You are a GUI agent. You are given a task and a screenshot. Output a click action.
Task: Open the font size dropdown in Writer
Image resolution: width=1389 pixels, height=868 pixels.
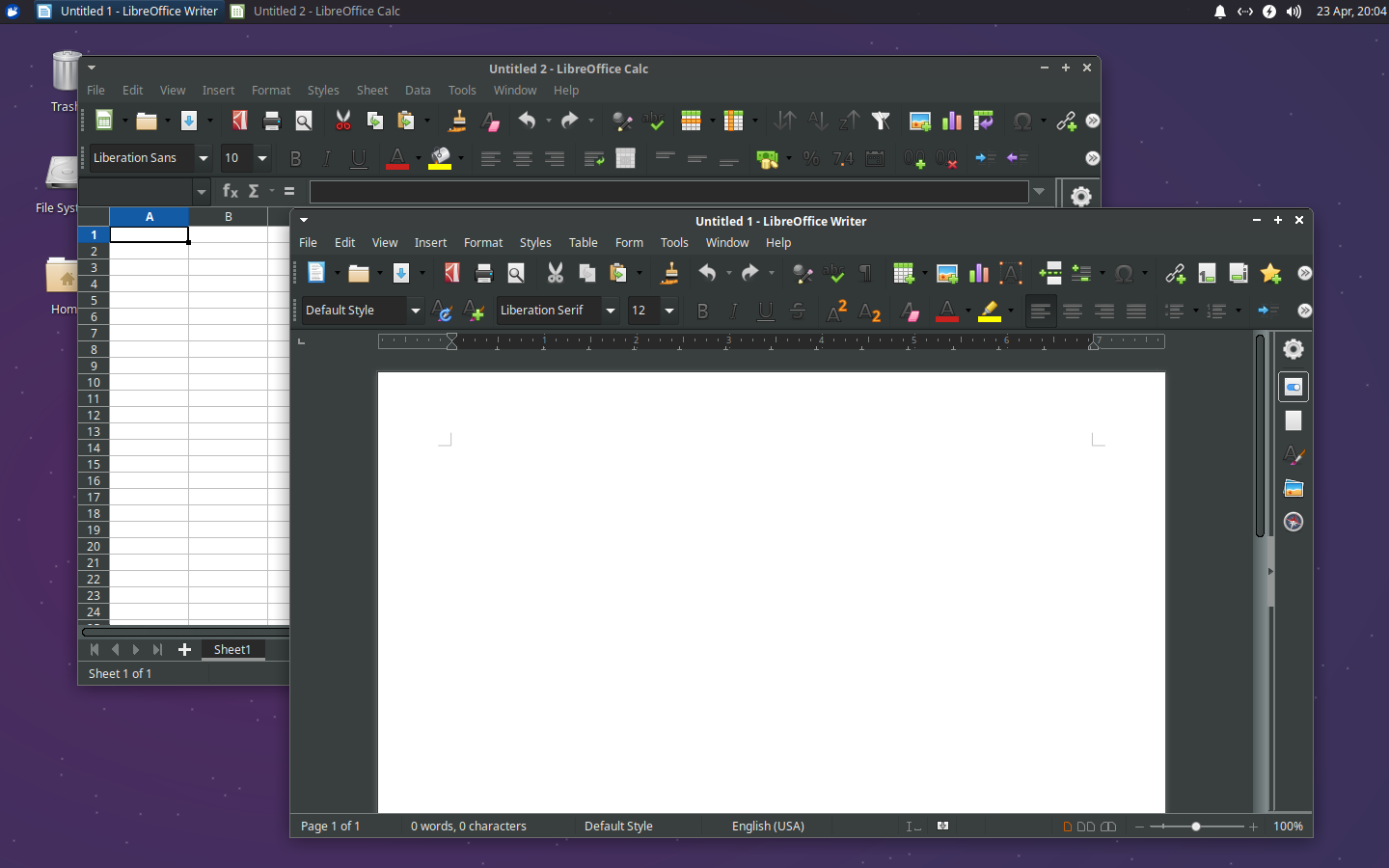point(668,311)
